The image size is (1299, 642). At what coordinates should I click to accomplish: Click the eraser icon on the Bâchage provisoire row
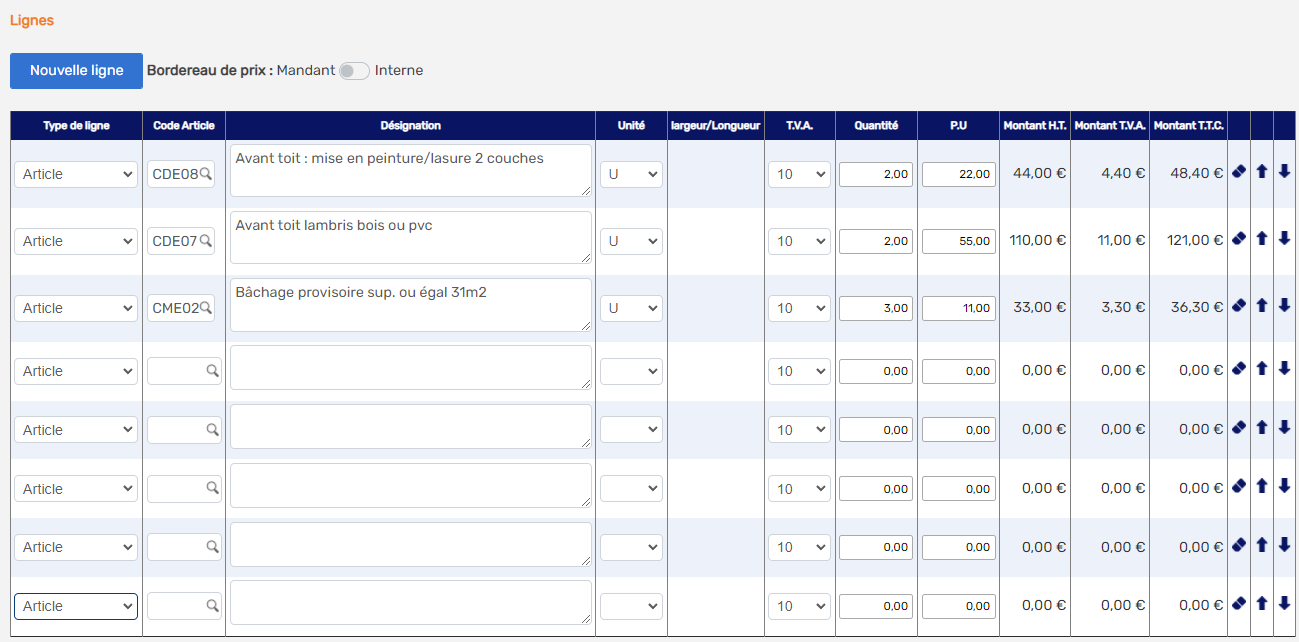(1239, 306)
